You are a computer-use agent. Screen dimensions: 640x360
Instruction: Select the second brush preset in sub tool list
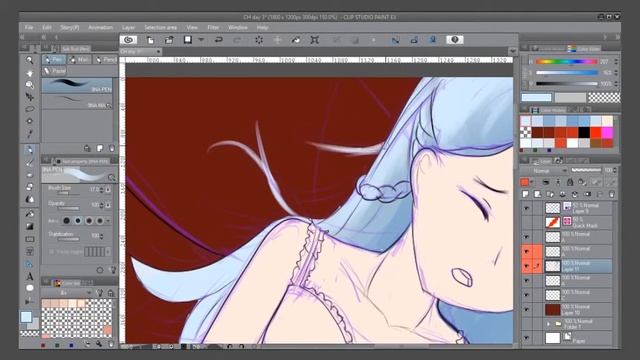click(x=77, y=101)
